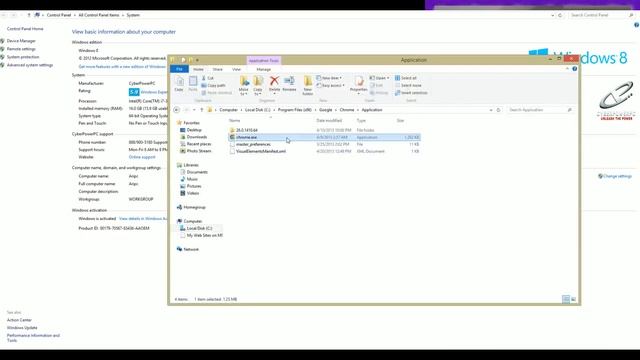Select the master_preferences file

pos(253,144)
